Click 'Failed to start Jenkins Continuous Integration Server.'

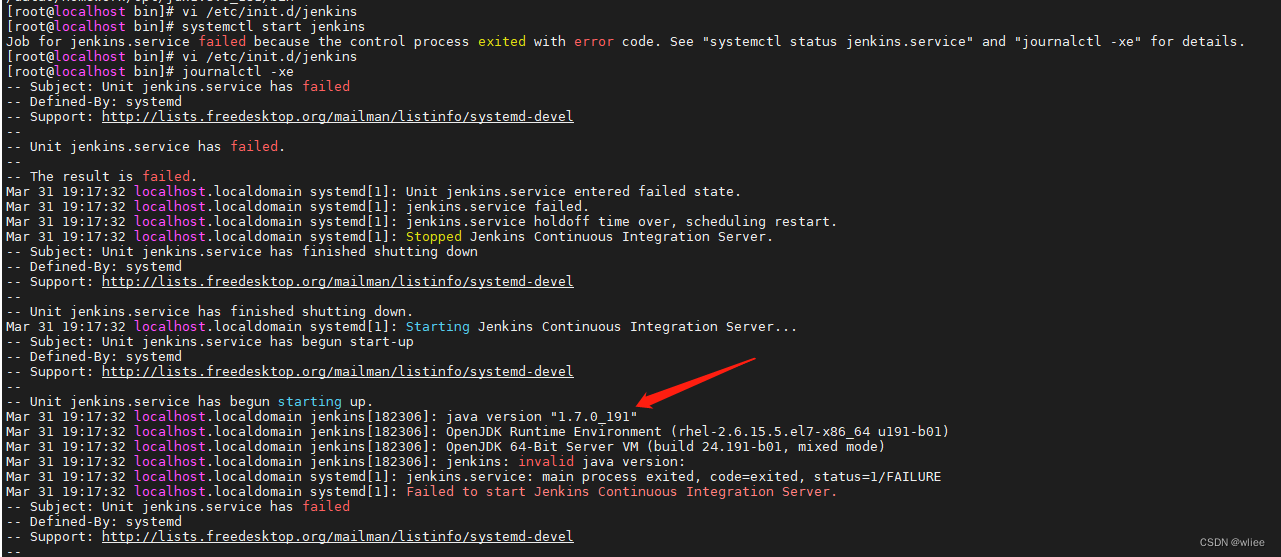(x=622, y=491)
